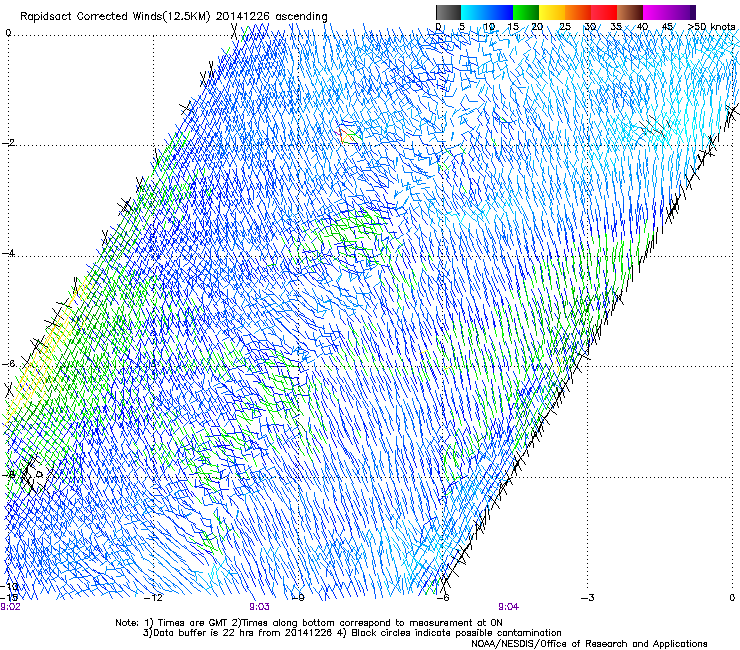
Task: Click the date "20141226 ascending" in the title
Action: 272,17
